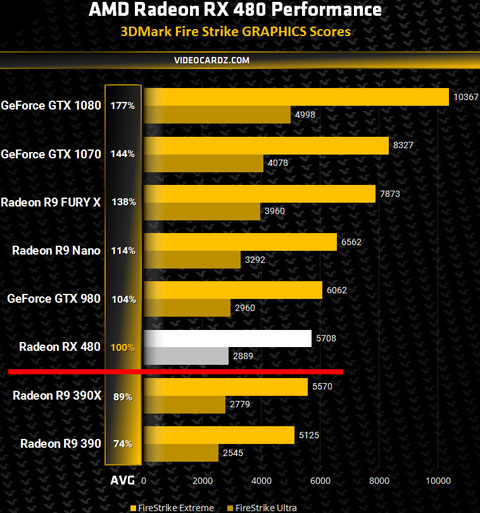Click subtitle 3DMark Fire Strike GRAPHICS Scores
Screen dimensions: 480x513
(x=235, y=32)
